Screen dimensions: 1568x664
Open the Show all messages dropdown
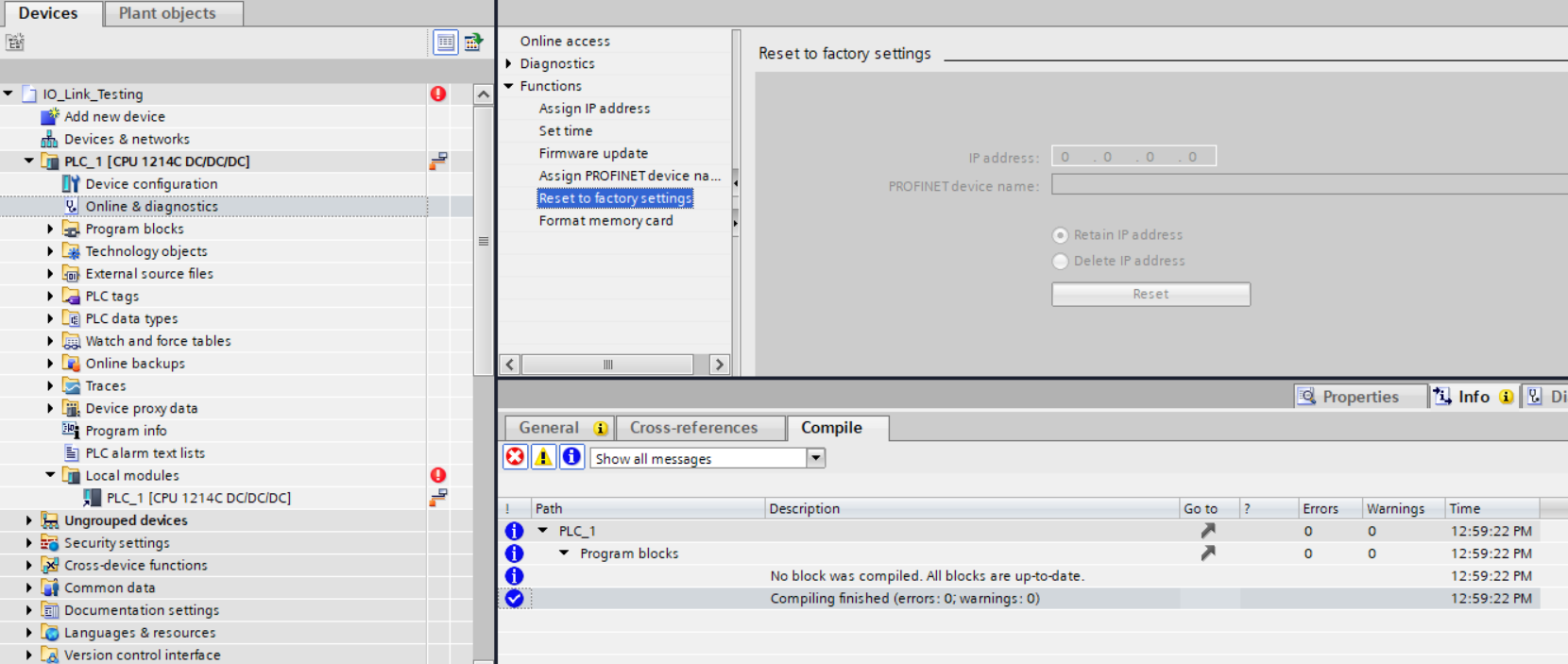tap(815, 458)
